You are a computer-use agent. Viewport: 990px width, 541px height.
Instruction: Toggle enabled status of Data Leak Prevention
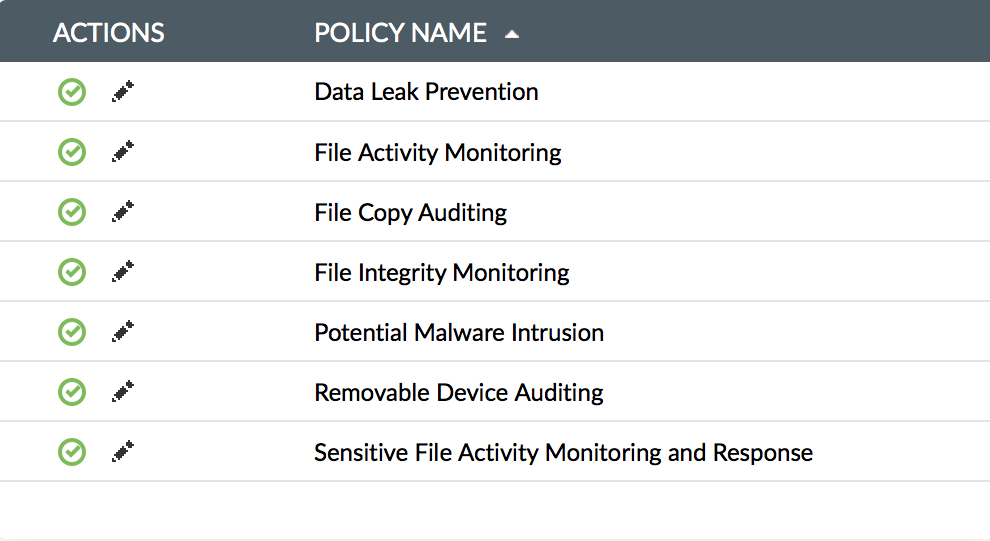point(72,93)
